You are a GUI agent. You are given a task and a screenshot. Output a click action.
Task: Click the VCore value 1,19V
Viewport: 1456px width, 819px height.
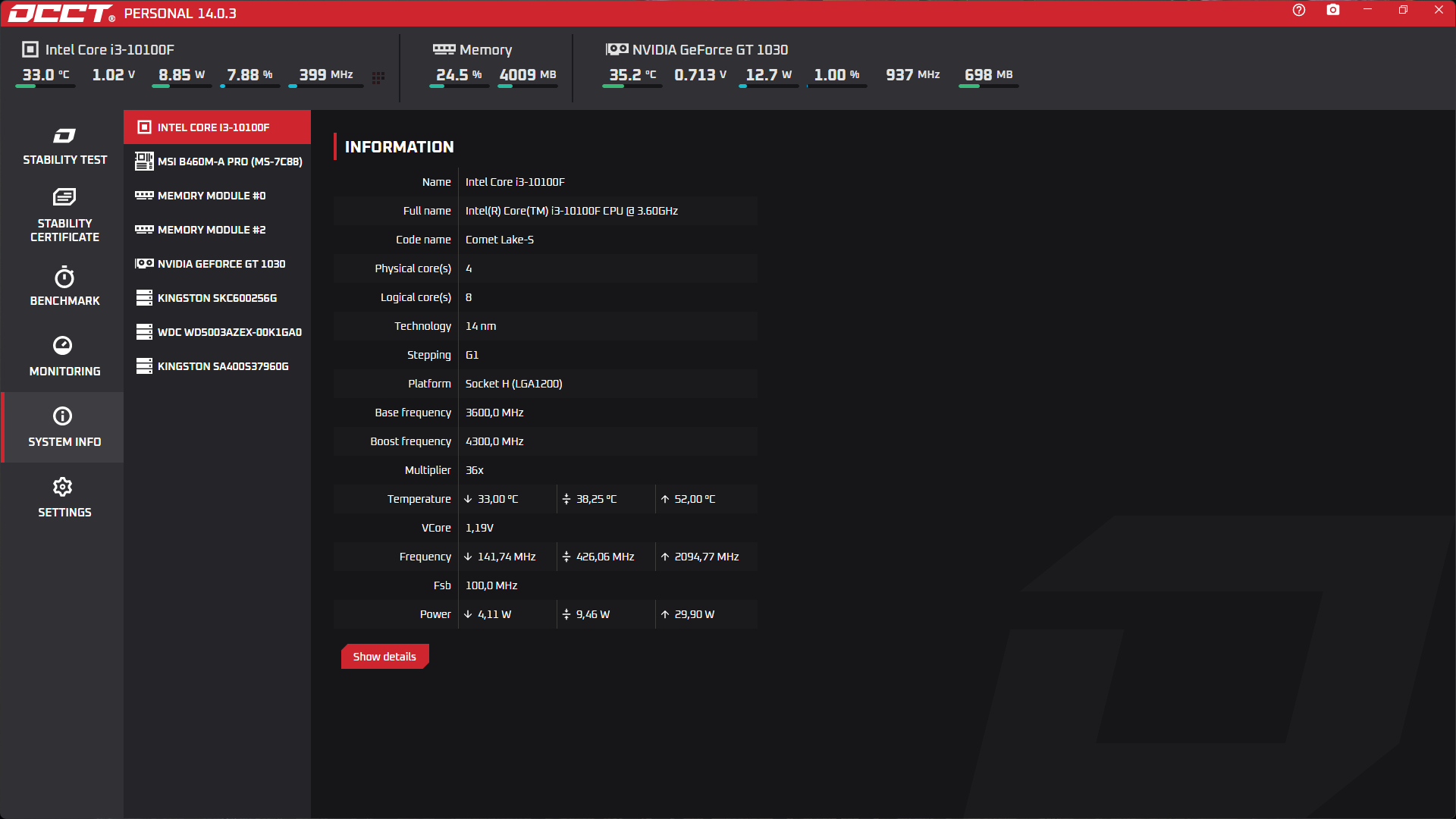coord(479,528)
